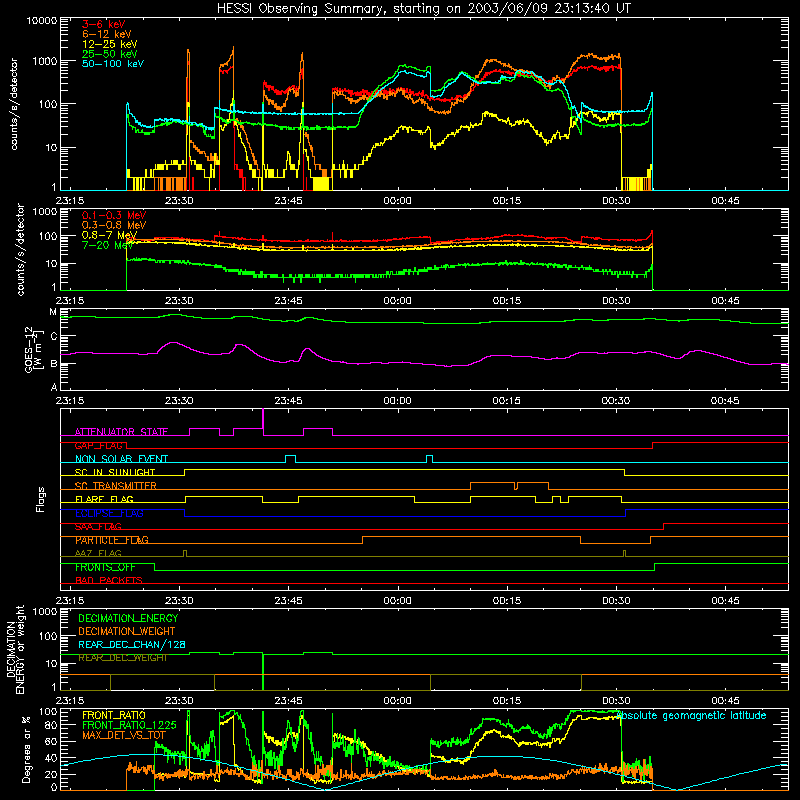Click the DECIMATION_WEIGHT legend label
This screenshot has width=800, height=800.
coord(127,631)
